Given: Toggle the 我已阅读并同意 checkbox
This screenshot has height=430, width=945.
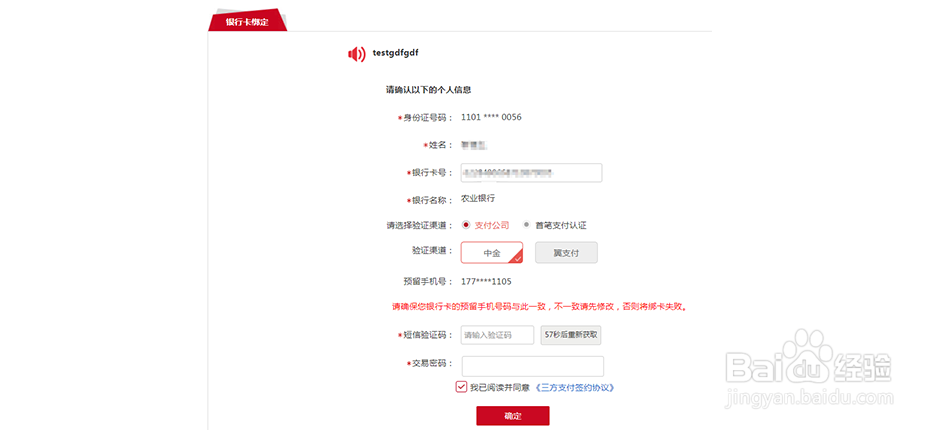Looking at the screenshot, I should pos(461,387).
